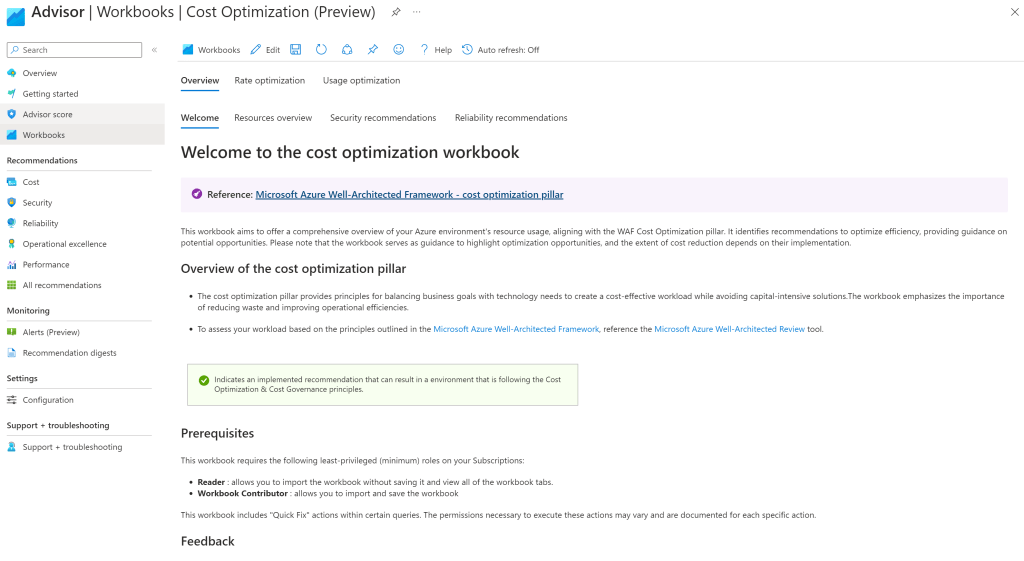
Task: Open Well-Architected Framework cost optimization pillar link
Action: pos(409,195)
